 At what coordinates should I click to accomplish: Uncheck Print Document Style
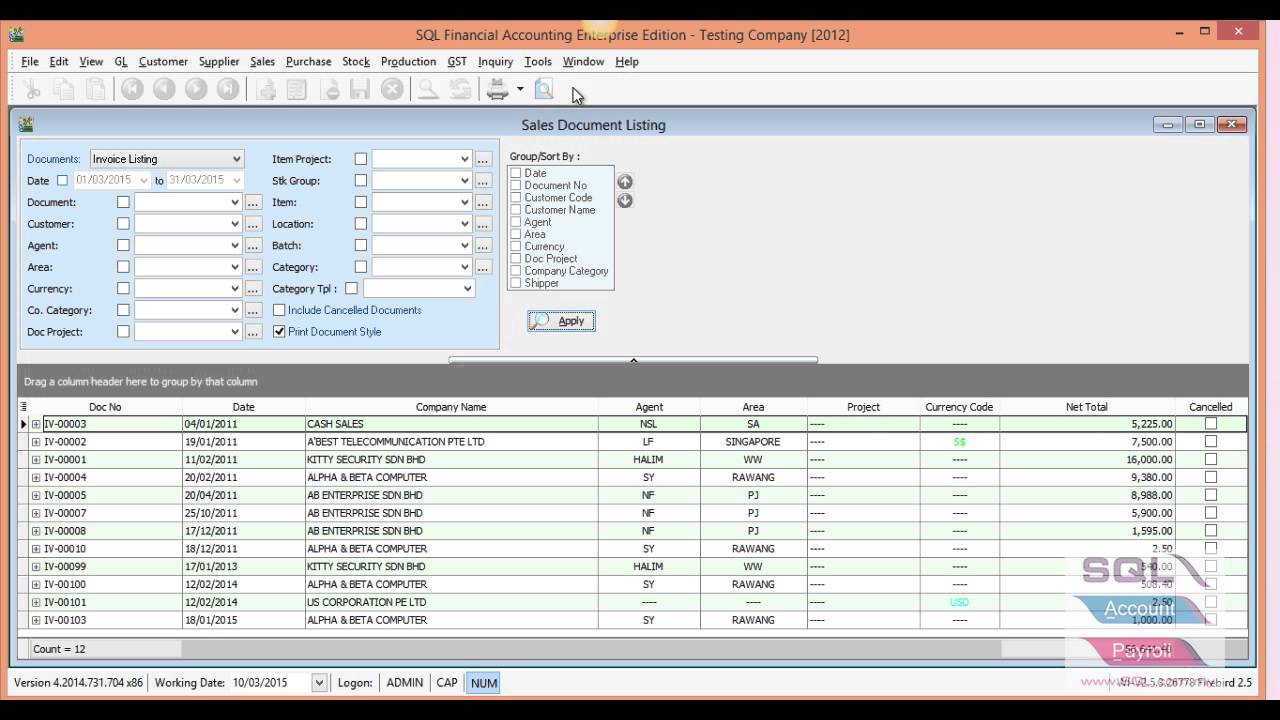pyautogui.click(x=279, y=332)
